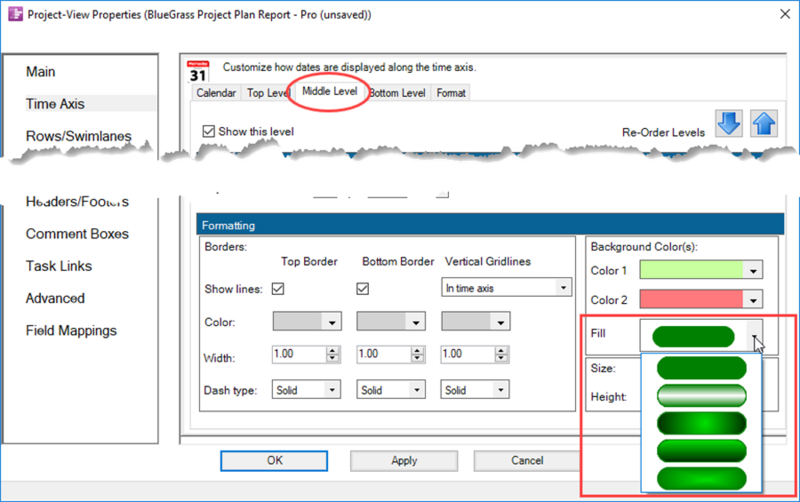Image resolution: width=800 pixels, height=502 pixels.
Task: Switch to the Calendar tab
Action: (216, 93)
